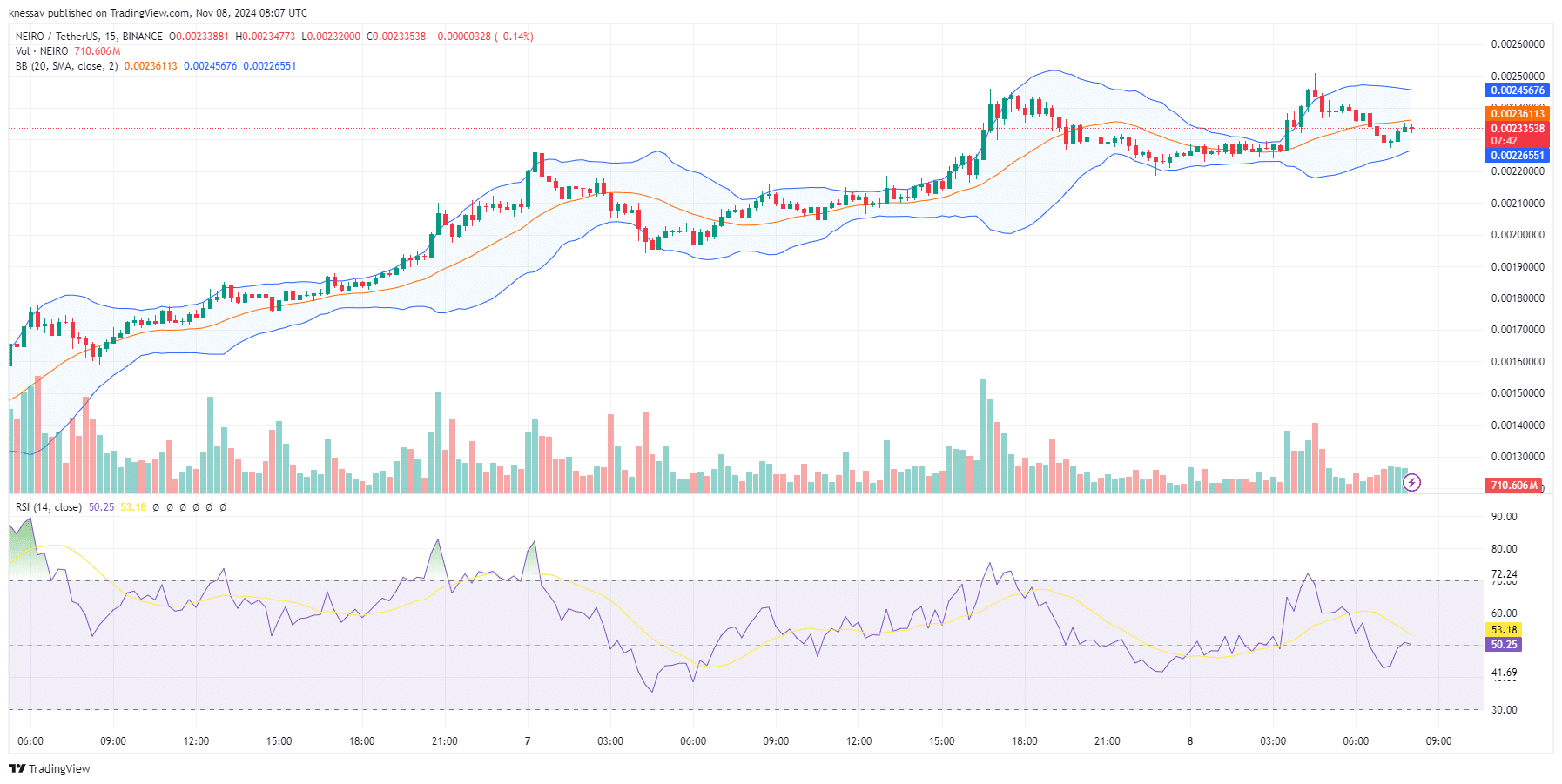This screenshot has height=784, width=1562.
Task: Click the 80.00 RSI scale label
Action: coord(1504,549)
